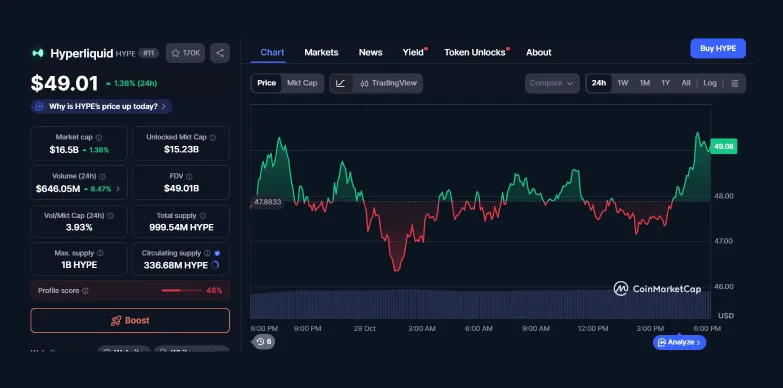Screen dimensions: 783x388
Task: Click info icon next to Circulating supply
Action: tap(207, 253)
